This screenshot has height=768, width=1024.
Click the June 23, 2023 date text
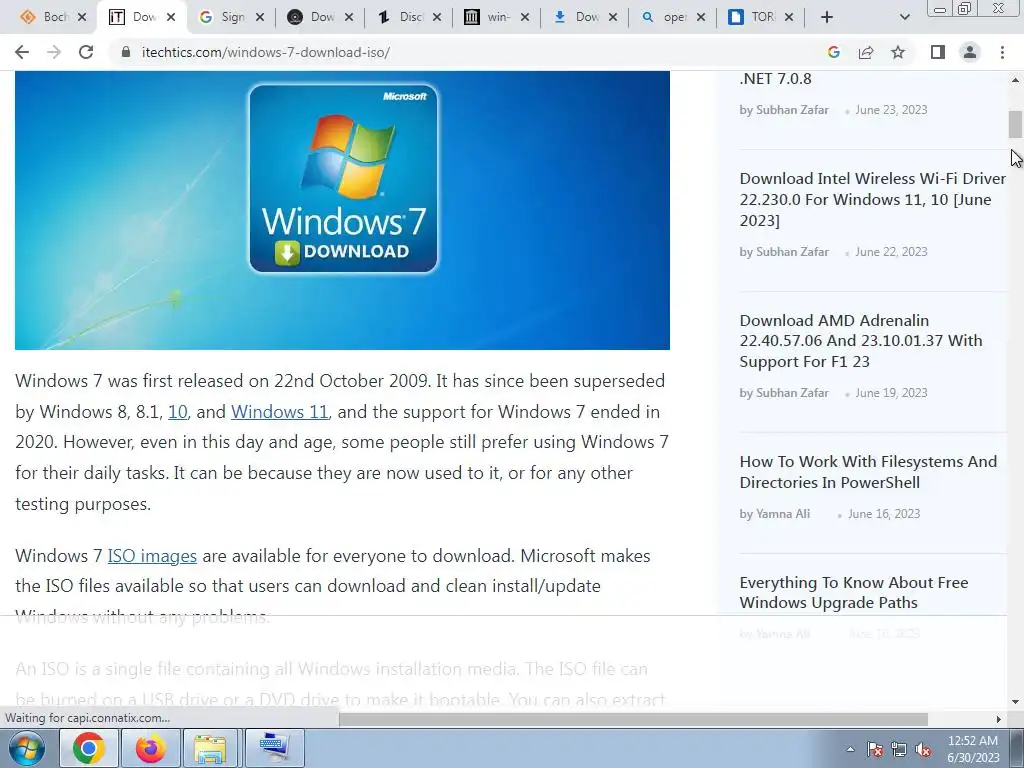[x=891, y=110]
